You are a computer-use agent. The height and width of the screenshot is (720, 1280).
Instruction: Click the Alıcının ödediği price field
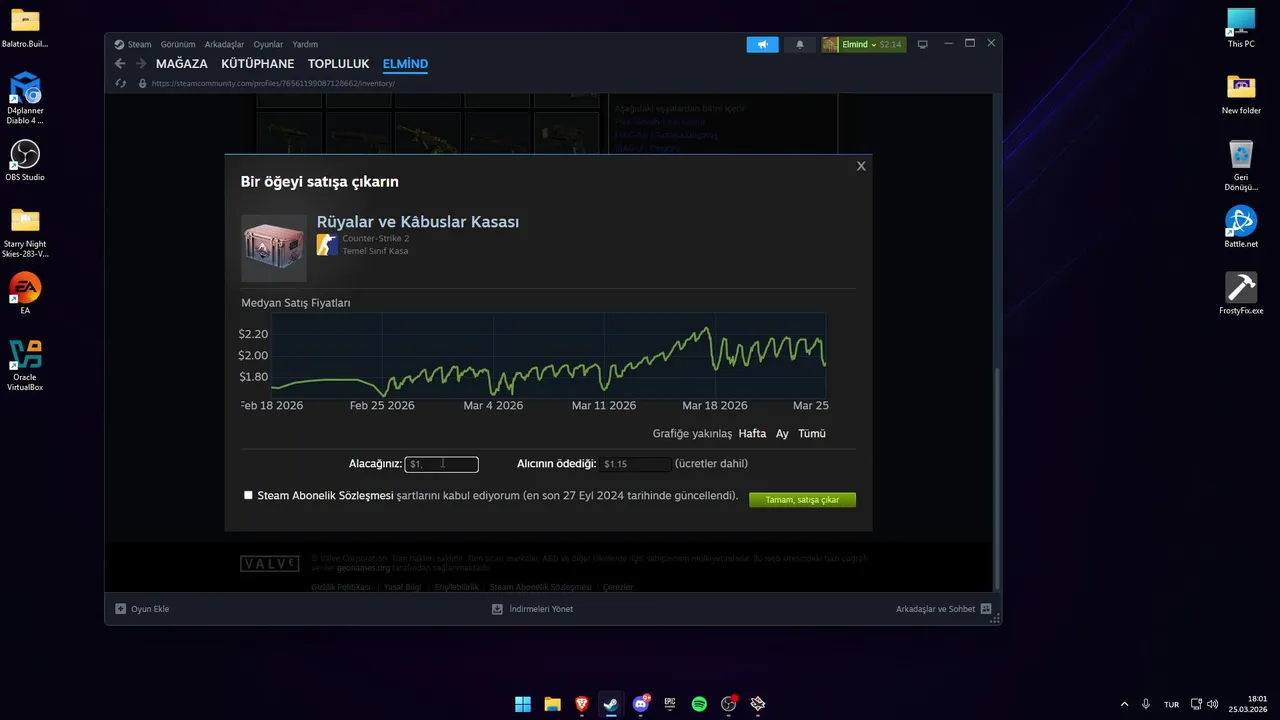(x=635, y=464)
